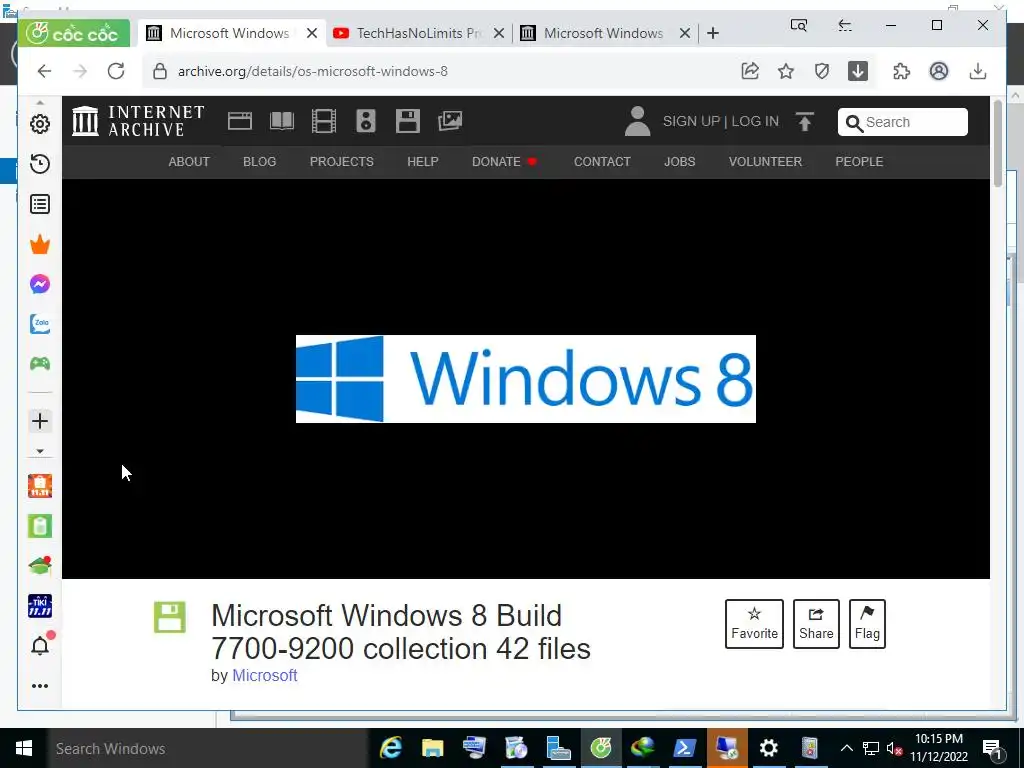
Task: Go back to the previous page
Action: click(x=44, y=71)
